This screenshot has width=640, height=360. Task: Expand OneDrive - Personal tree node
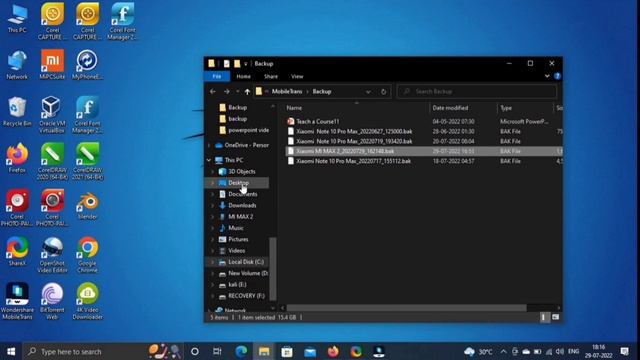pos(209,145)
